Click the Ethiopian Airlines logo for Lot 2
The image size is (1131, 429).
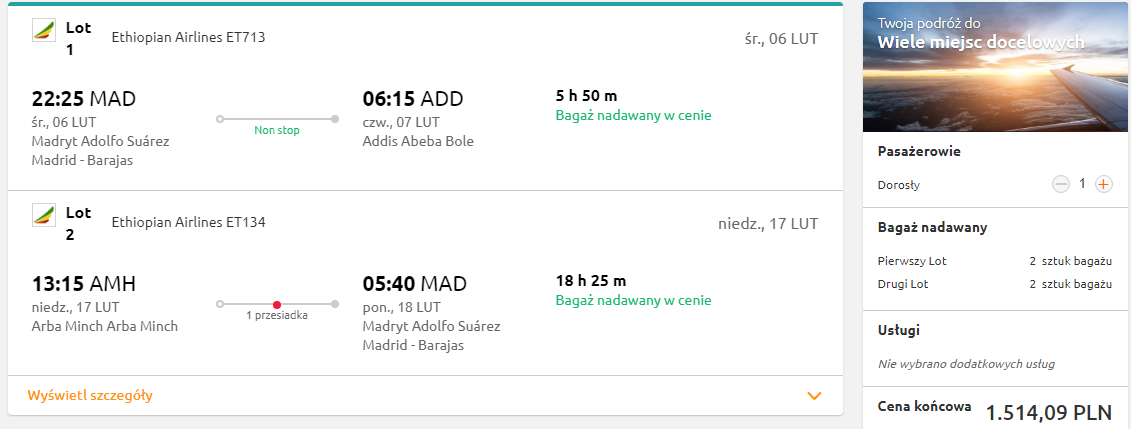pos(44,215)
